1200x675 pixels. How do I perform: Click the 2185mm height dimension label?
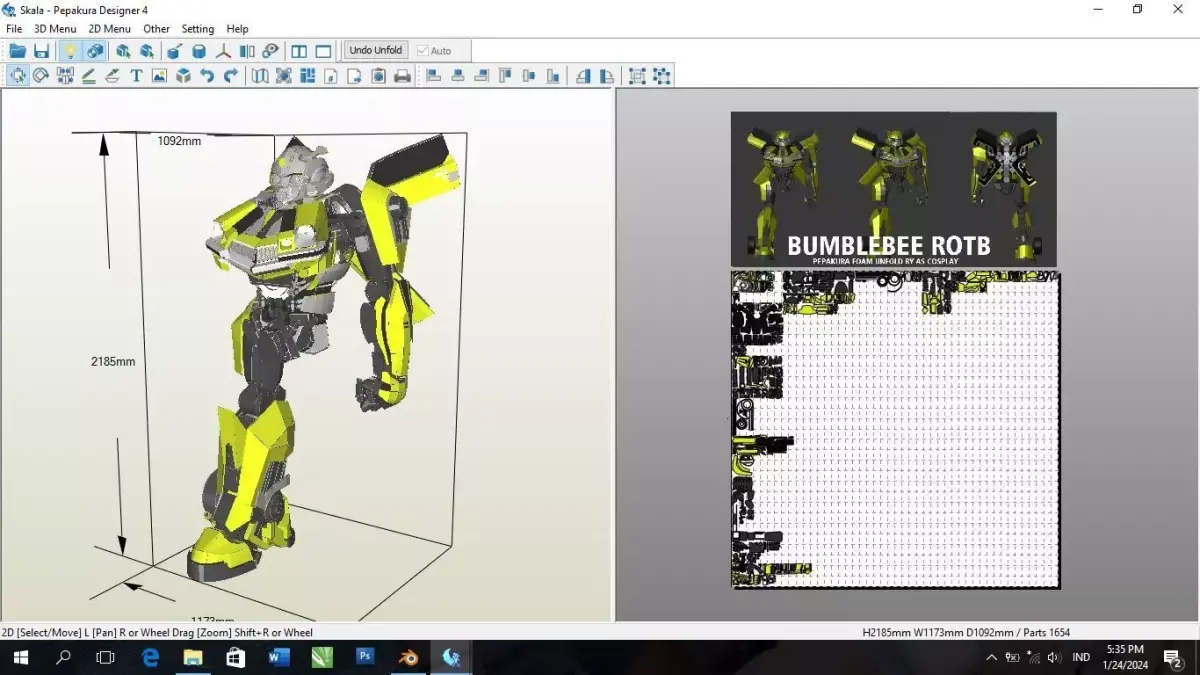point(113,361)
